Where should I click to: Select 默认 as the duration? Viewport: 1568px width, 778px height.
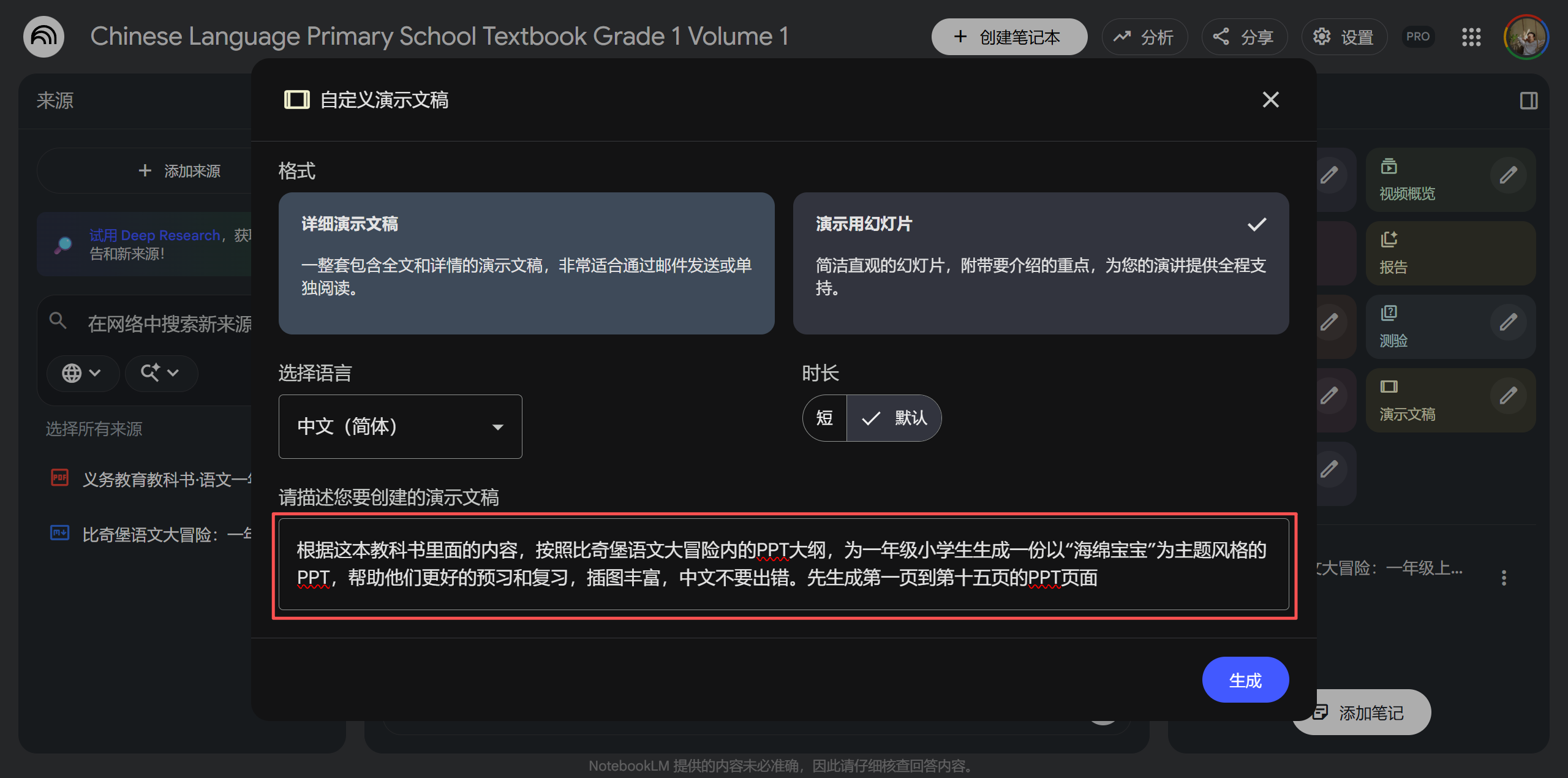(894, 418)
